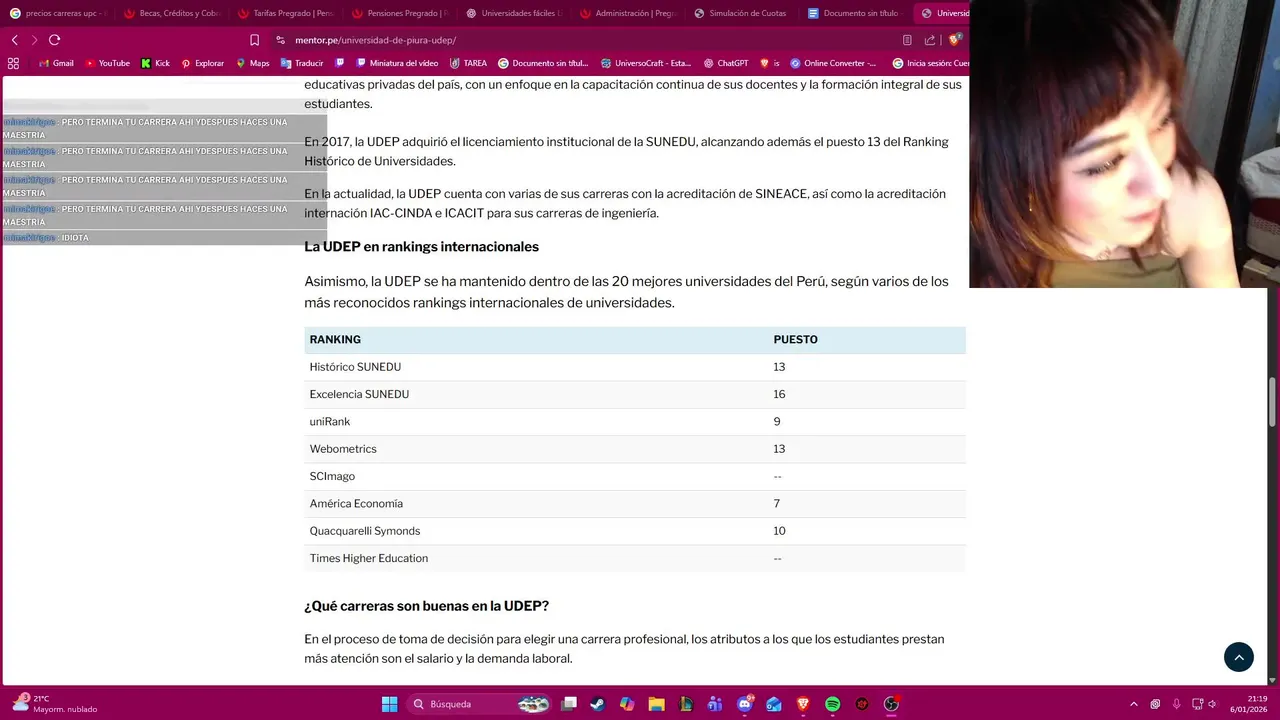Open Task View on the taskbar

coord(569,704)
